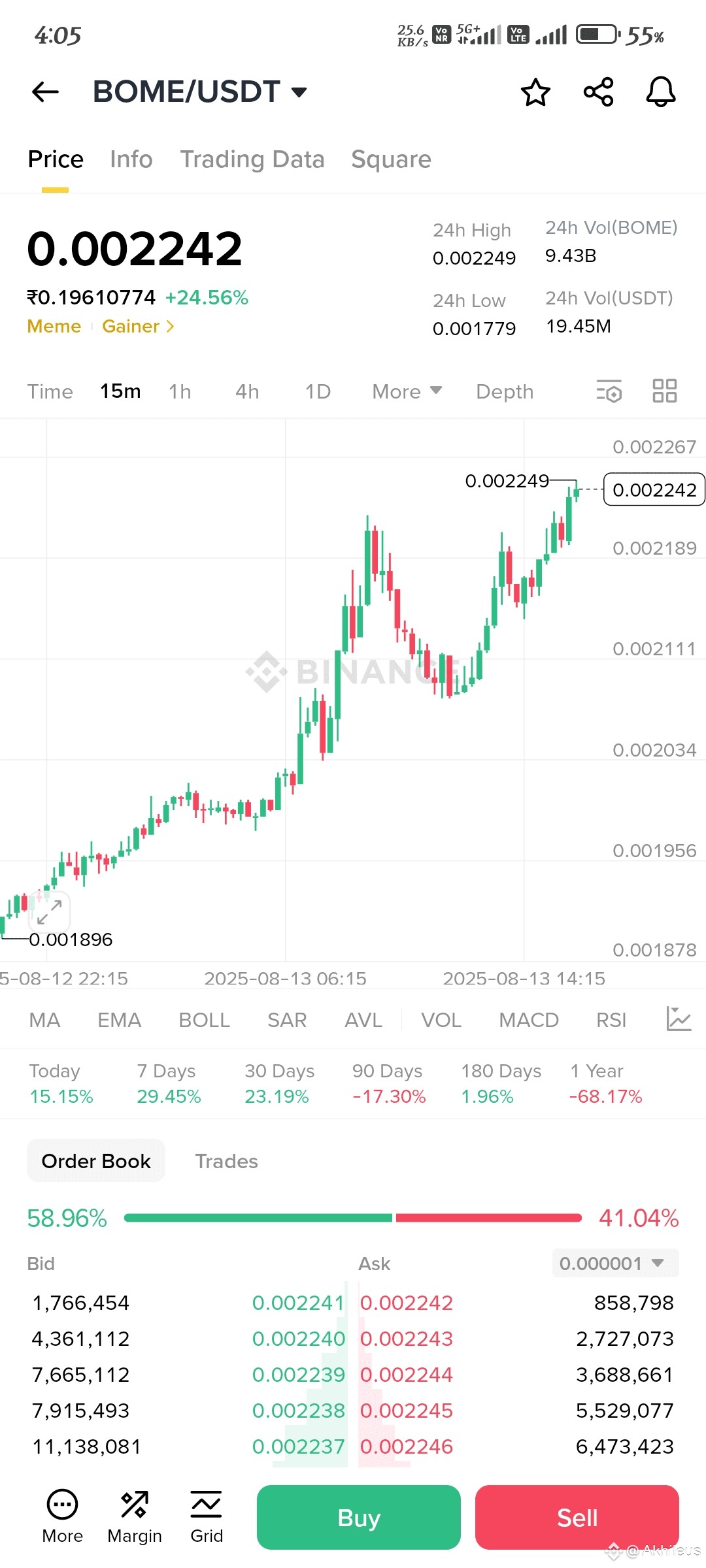The height and width of the screenshot is (1568, 706).
Task: Enable the RSI indicator
Action: coord(611,1020)
